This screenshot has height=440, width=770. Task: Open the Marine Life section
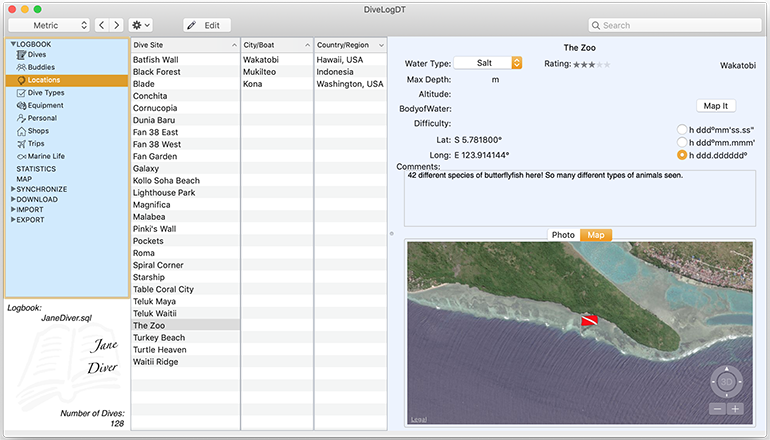click(46, 156)
